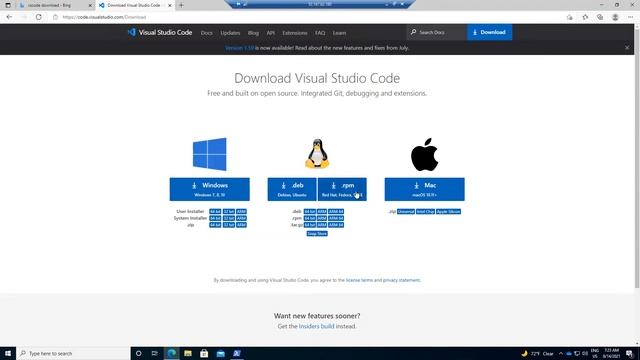This screenshot has width=640, height=360.
Task: Click the .deb download button
Action: [292, 189]
